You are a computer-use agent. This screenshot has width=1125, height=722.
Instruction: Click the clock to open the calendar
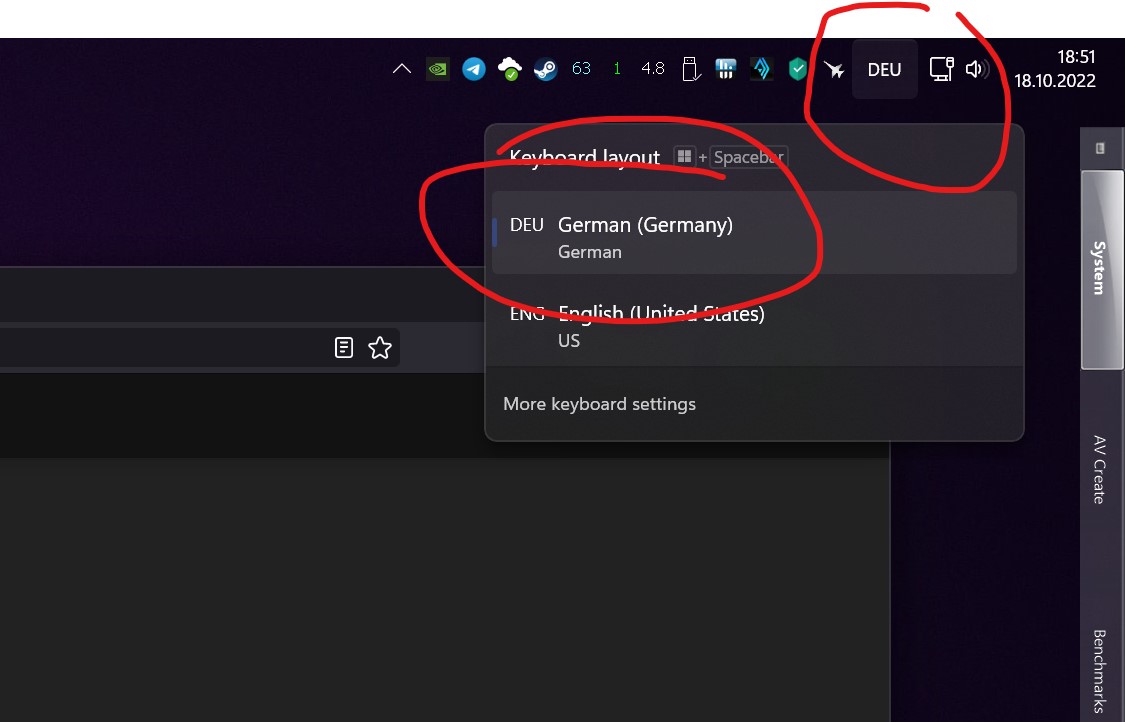pos(1055,68)
